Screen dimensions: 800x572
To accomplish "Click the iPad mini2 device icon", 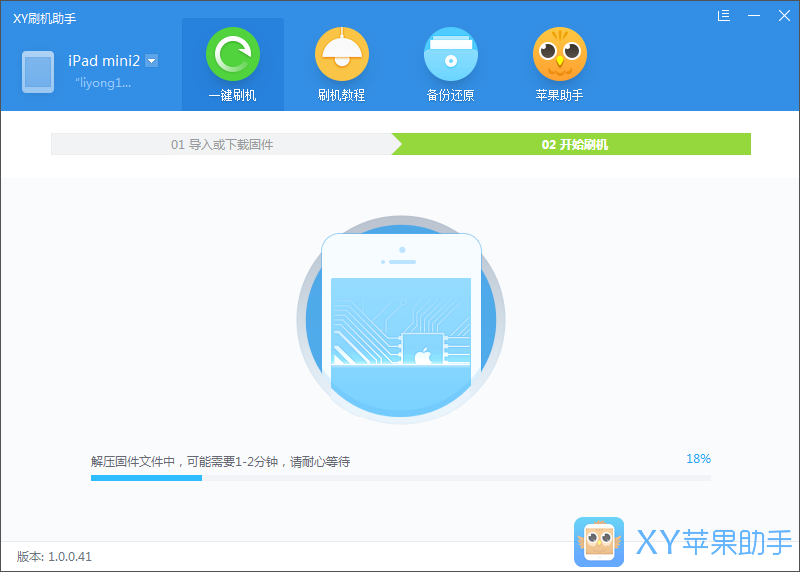I will click(x=38, y=71).
